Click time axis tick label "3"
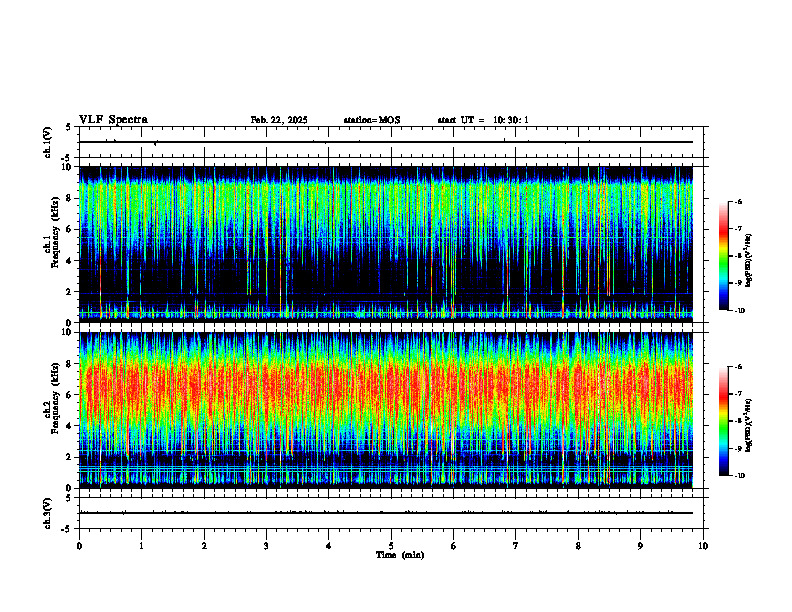The height and width of the screenshot is (612, 792). point(266,546)
